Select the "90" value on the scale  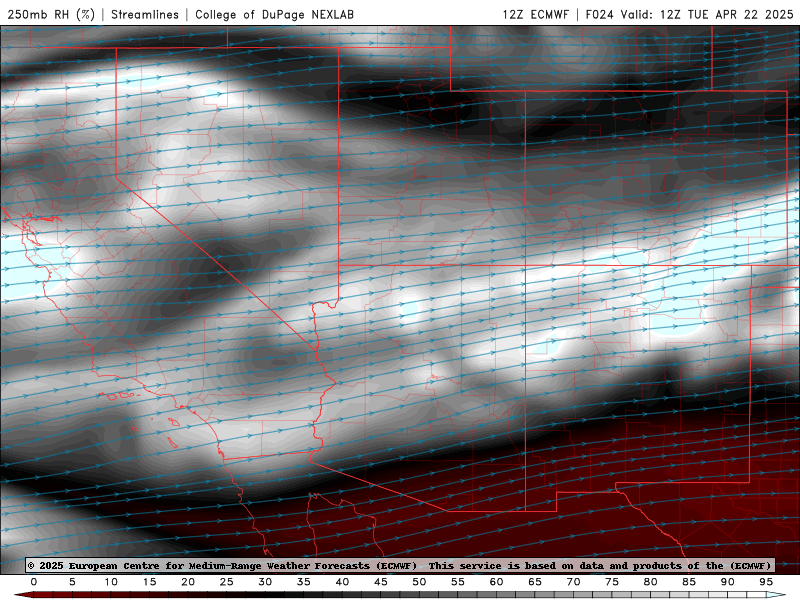click(728, 582)
